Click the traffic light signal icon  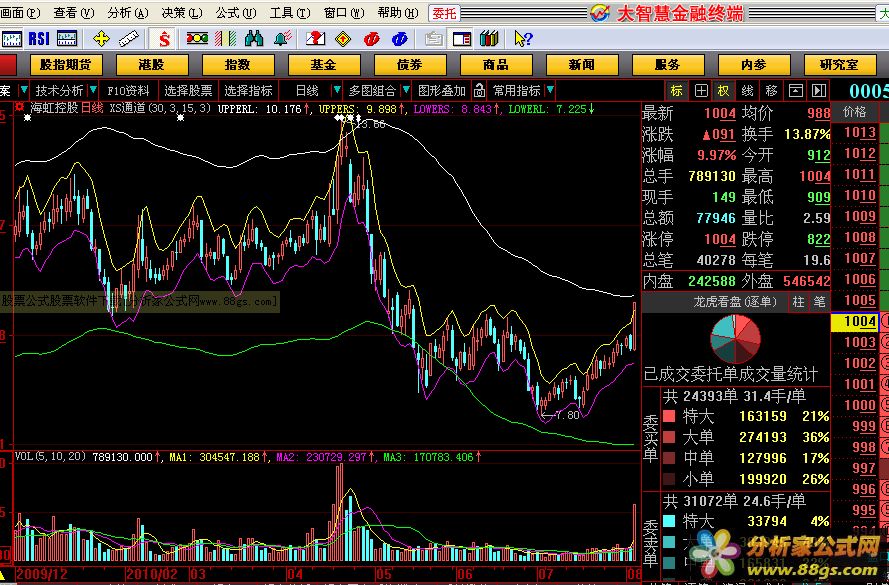click(197, 39)
